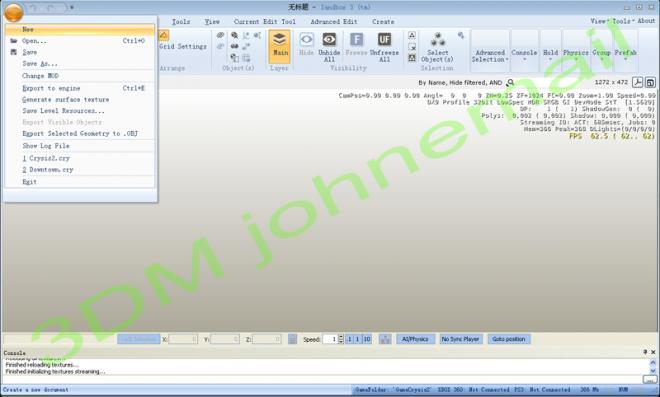Click the Freeze icon

click(356, 40)
